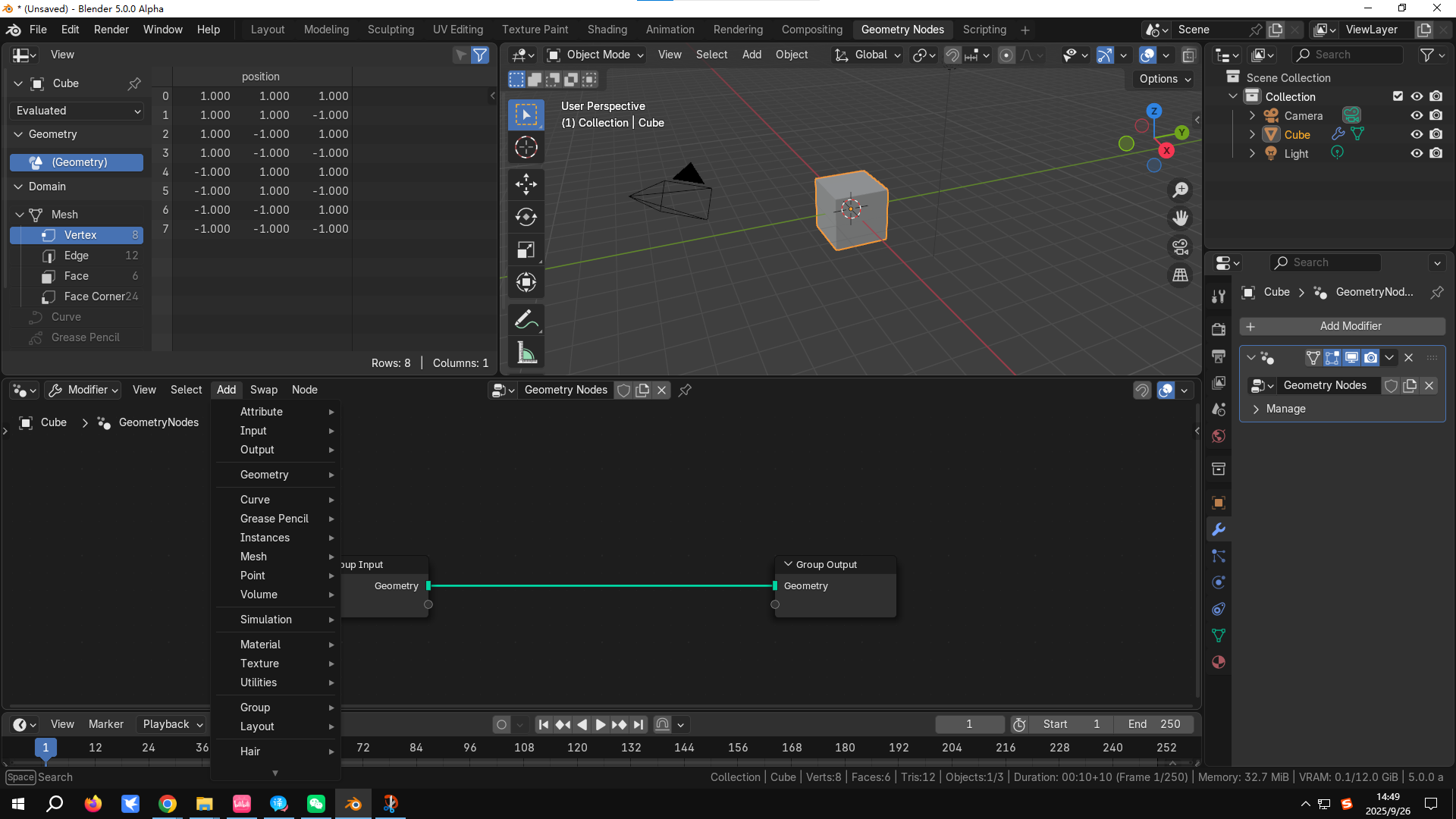Select Edge domain in spreadsheet
This screenshot has width=1456, height=819.
[x=77, y=256]
